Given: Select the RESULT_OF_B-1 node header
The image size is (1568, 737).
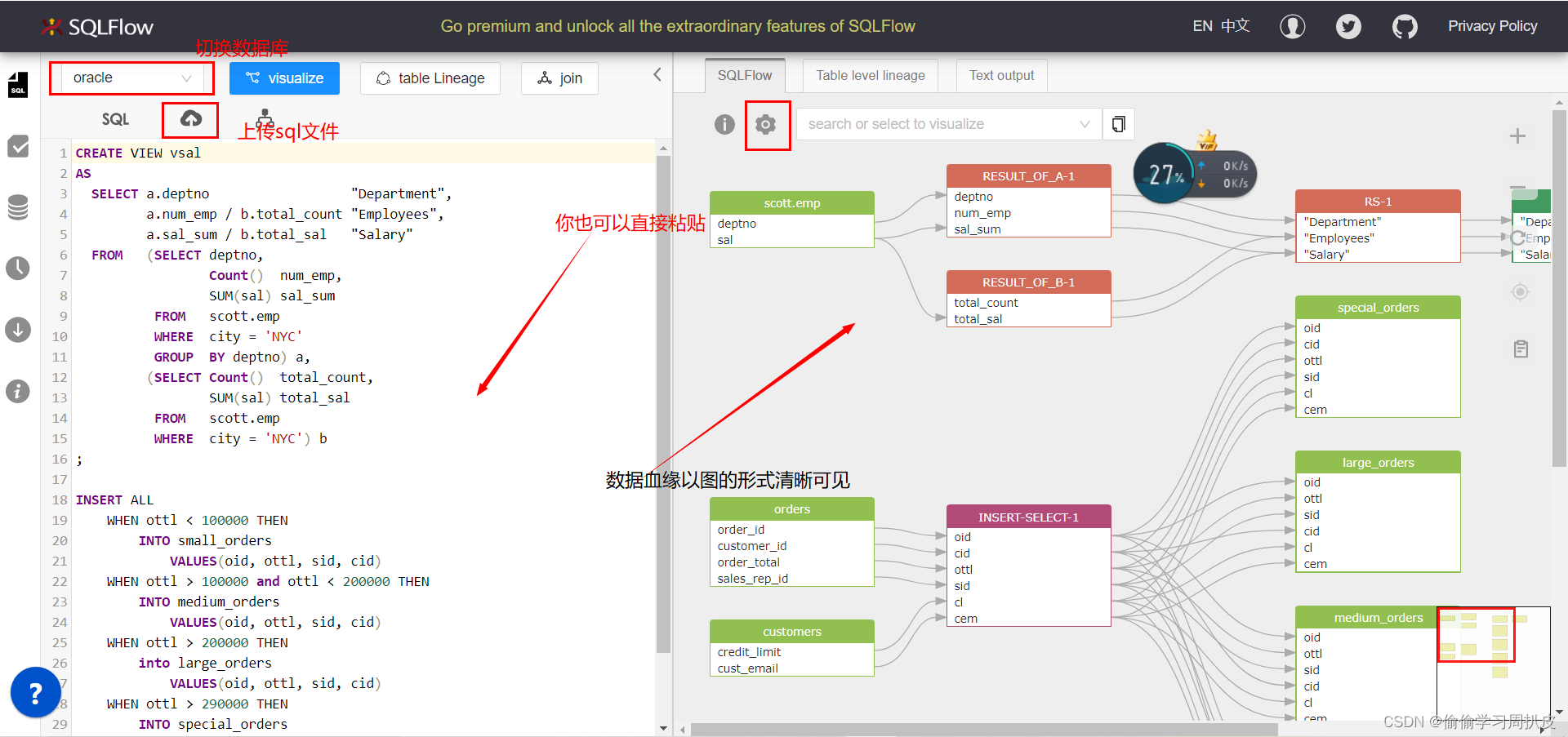Looking at the screenshot, I should (x=1029, y=282).
